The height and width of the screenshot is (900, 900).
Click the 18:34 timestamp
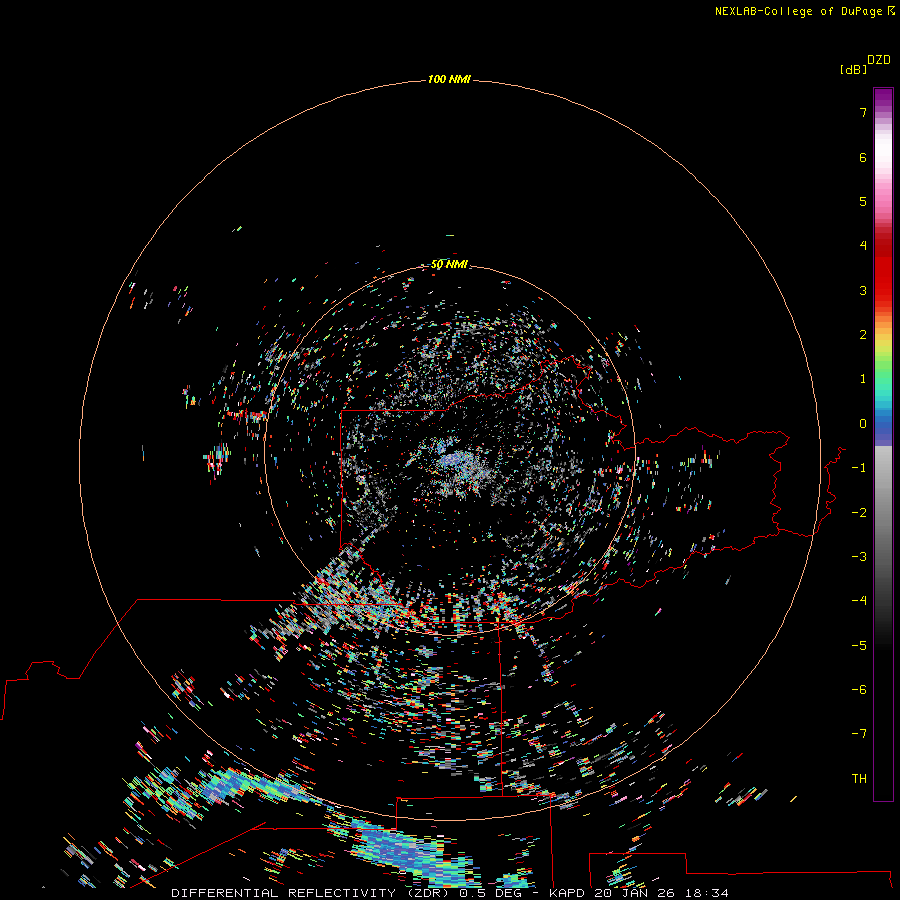[x=709, y=893]
